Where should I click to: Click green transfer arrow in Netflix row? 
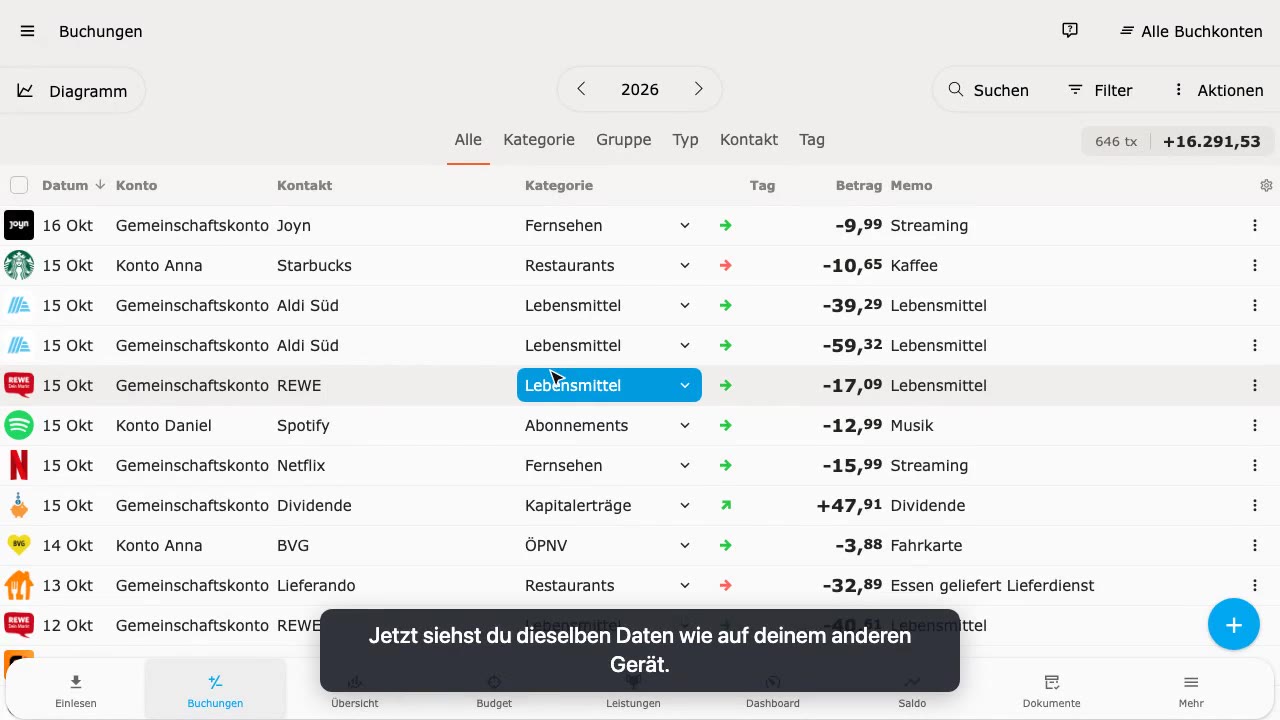pyautogui.click(x=726, y=466)
